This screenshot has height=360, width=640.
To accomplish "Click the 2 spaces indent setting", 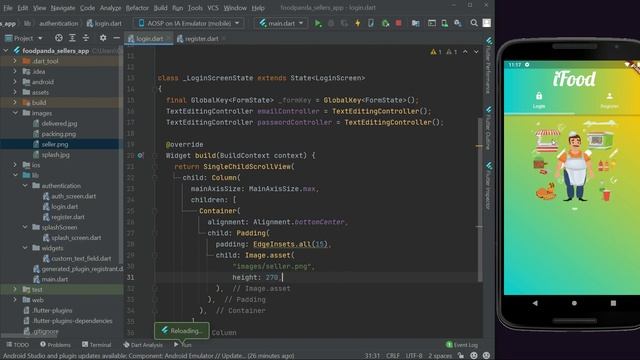I will pos(440,356).
